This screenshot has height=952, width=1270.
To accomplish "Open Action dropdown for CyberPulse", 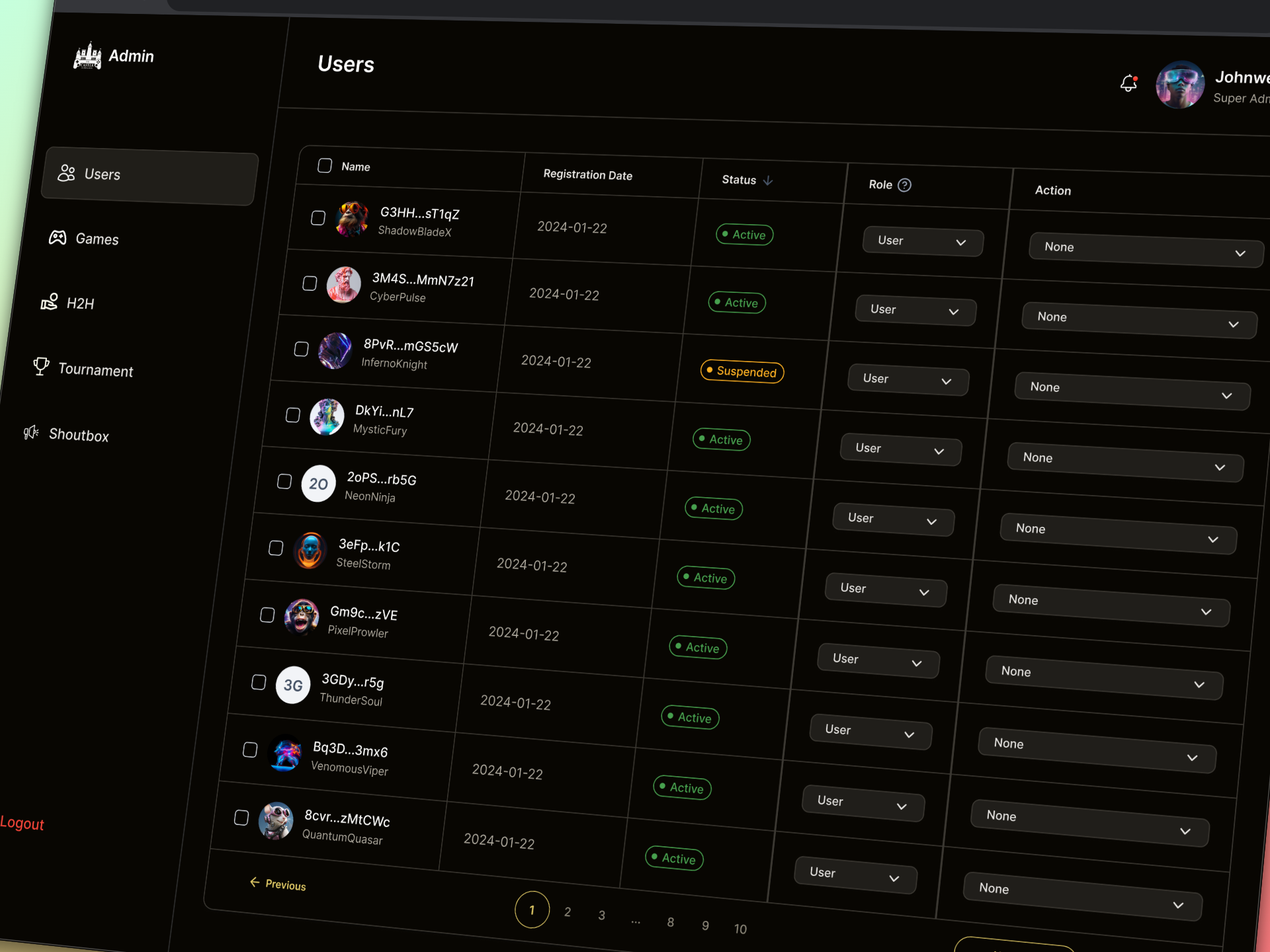I will [x=1139, y=320].
